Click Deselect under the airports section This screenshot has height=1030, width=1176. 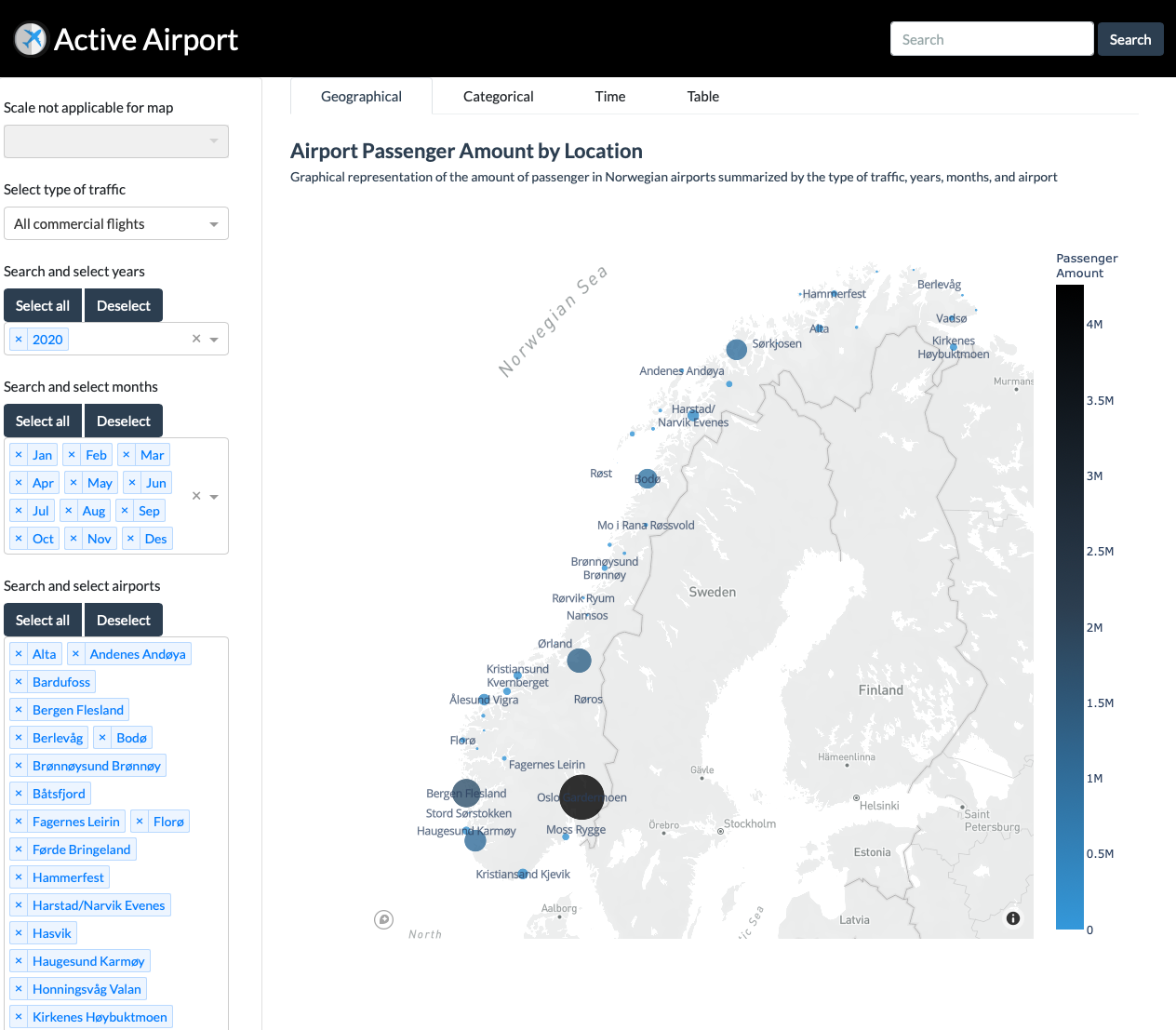click(123, 621)
